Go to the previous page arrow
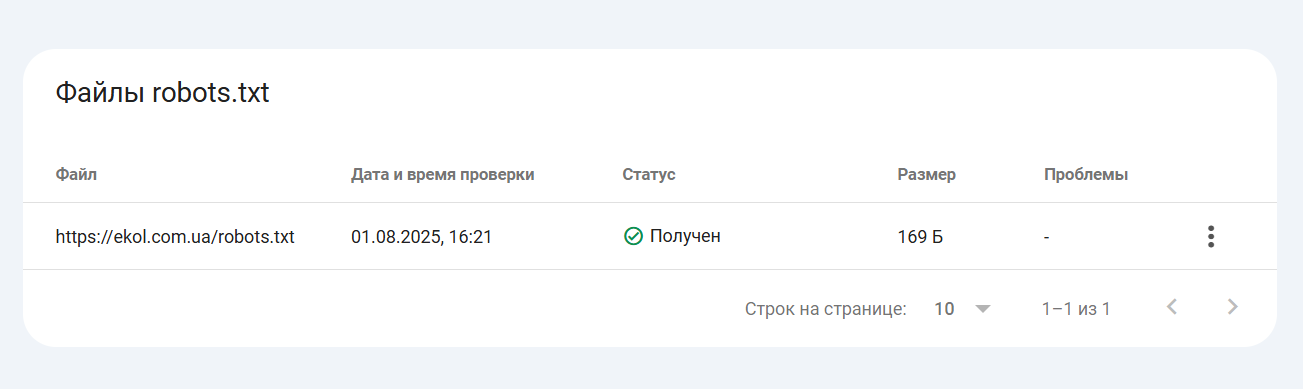This screenshot has height=389, width=1303. coord(1172,307)
